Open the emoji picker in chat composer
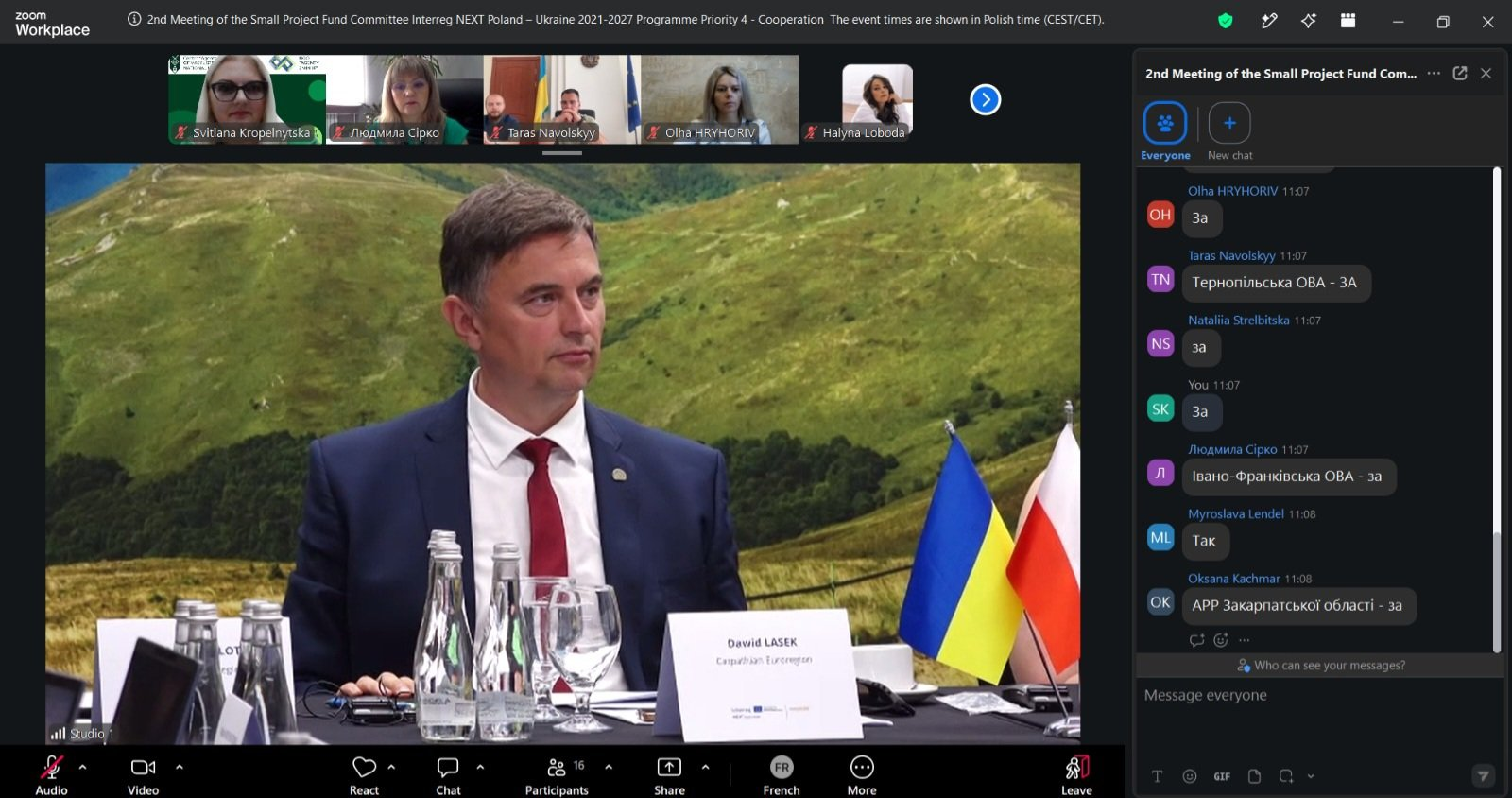This screenshot has height=798, width=1512. tap(1190, 776)
